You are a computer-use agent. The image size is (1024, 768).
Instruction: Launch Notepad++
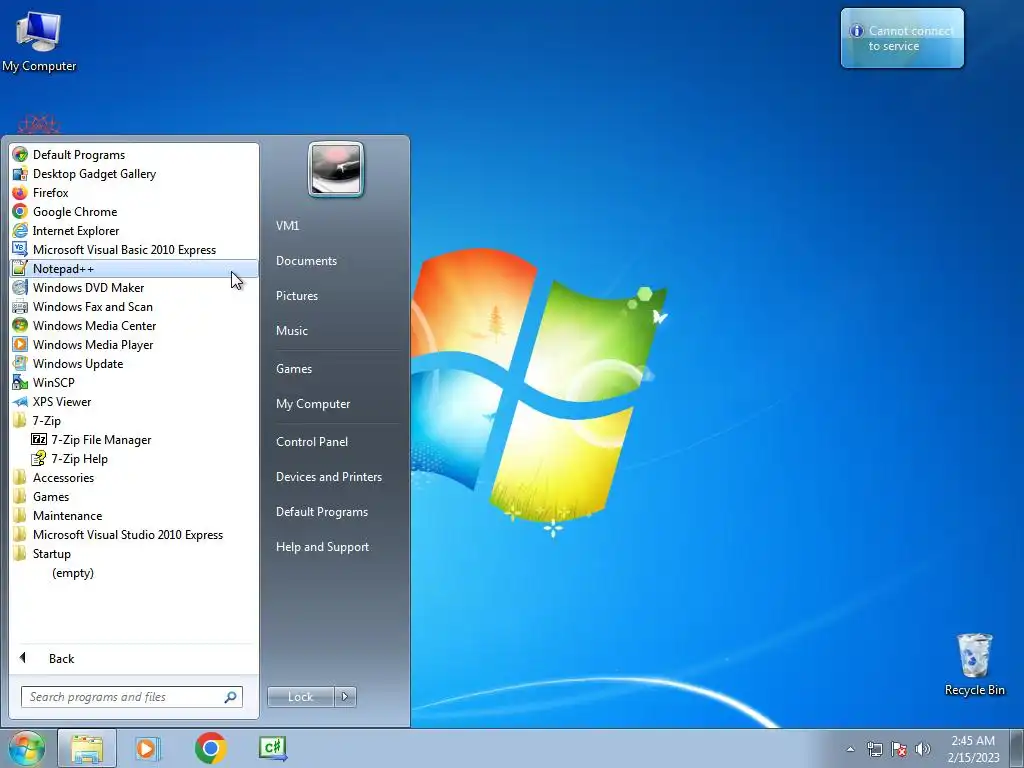pyautogui.click(x=134, y=268)
